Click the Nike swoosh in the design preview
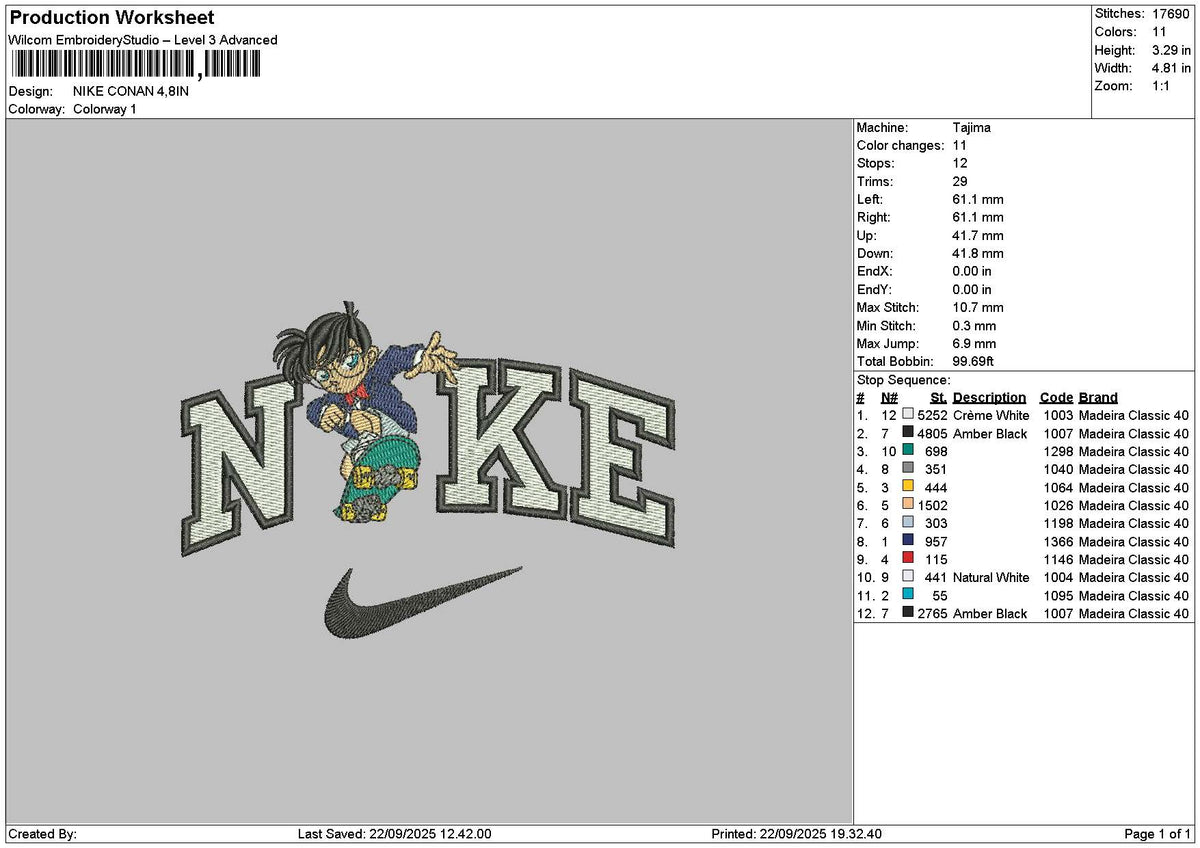 422,602
